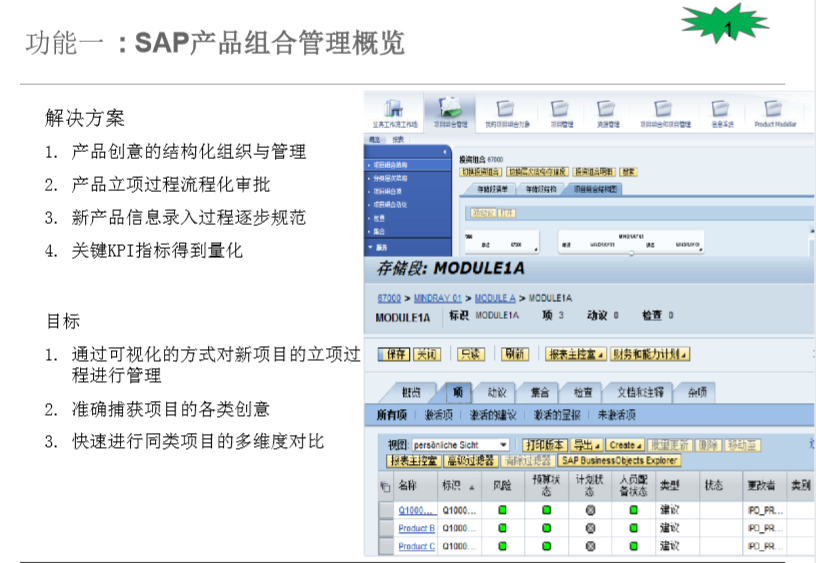
Task: Follow the 67000 breadcrumb link
Action: [389, 298]
